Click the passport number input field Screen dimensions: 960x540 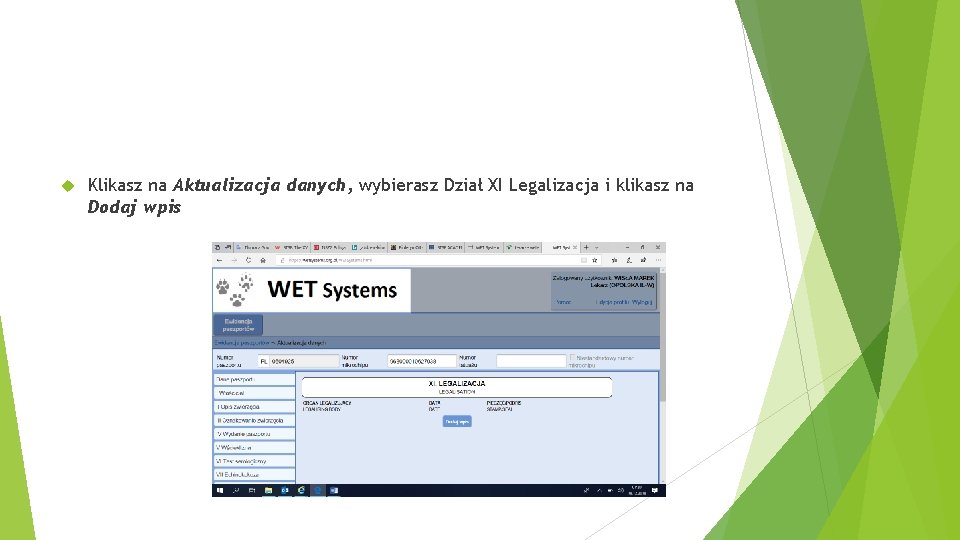click(304, 361)
